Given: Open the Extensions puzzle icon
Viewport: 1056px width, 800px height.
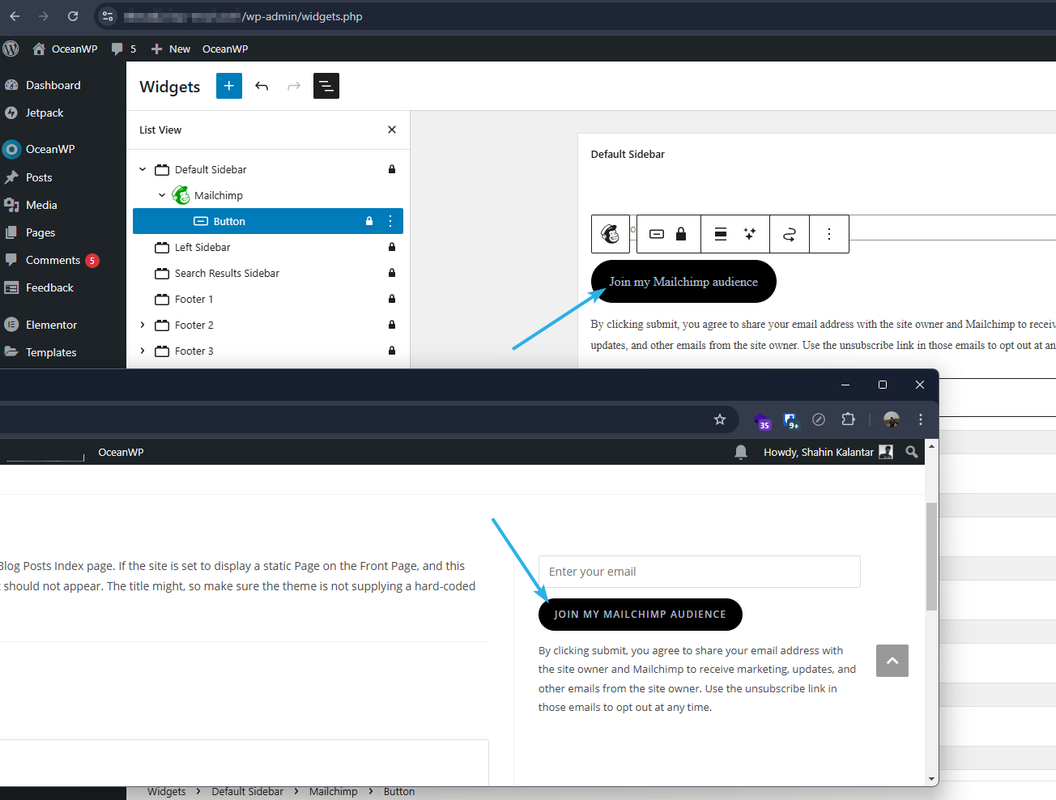Looking at the screenshot, I should tap(848, 420).
